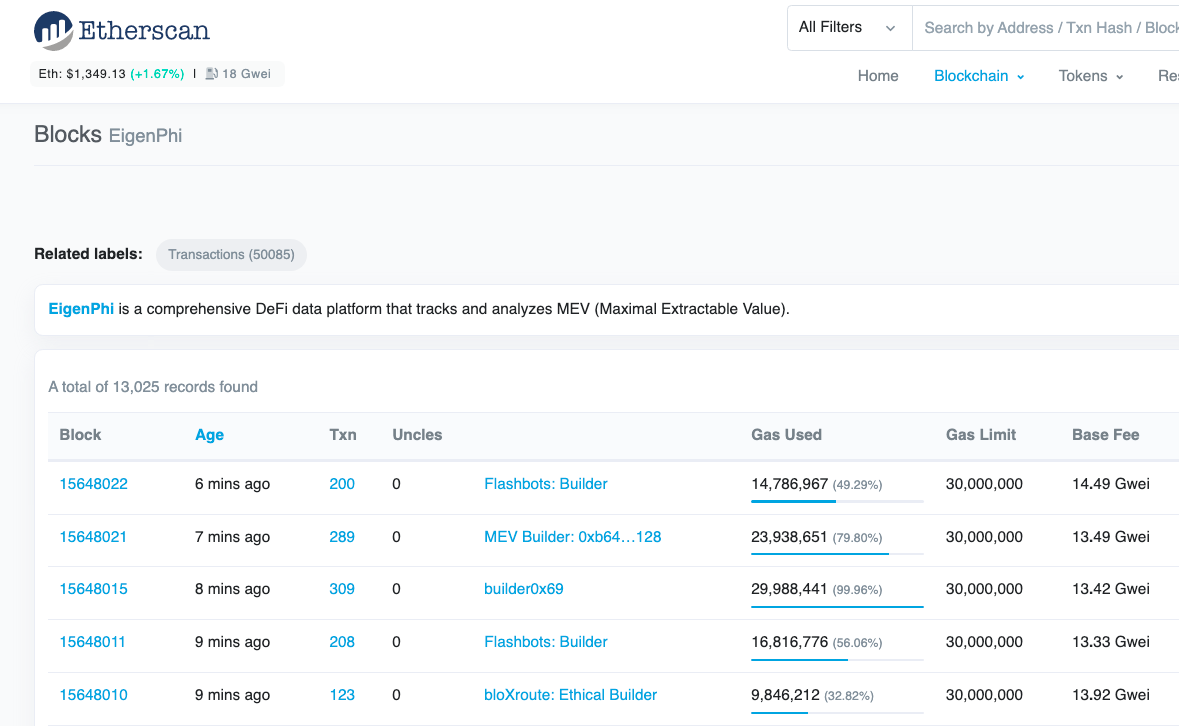The image size is (1179, 726).
Task: View the 123 transactions of block 15648010
Action: pos(342,695)
